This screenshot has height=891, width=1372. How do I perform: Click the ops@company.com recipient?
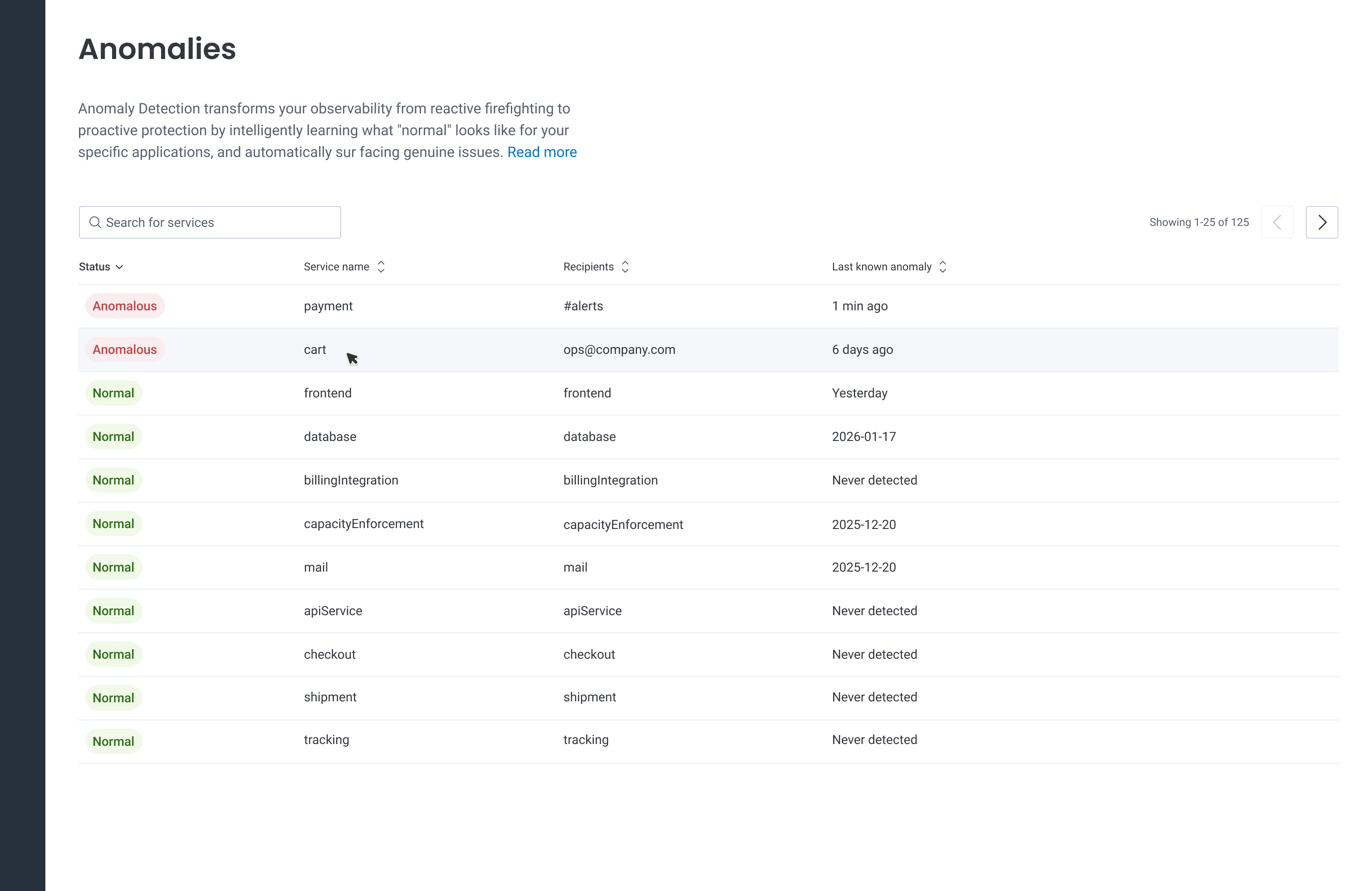[618, 350]
